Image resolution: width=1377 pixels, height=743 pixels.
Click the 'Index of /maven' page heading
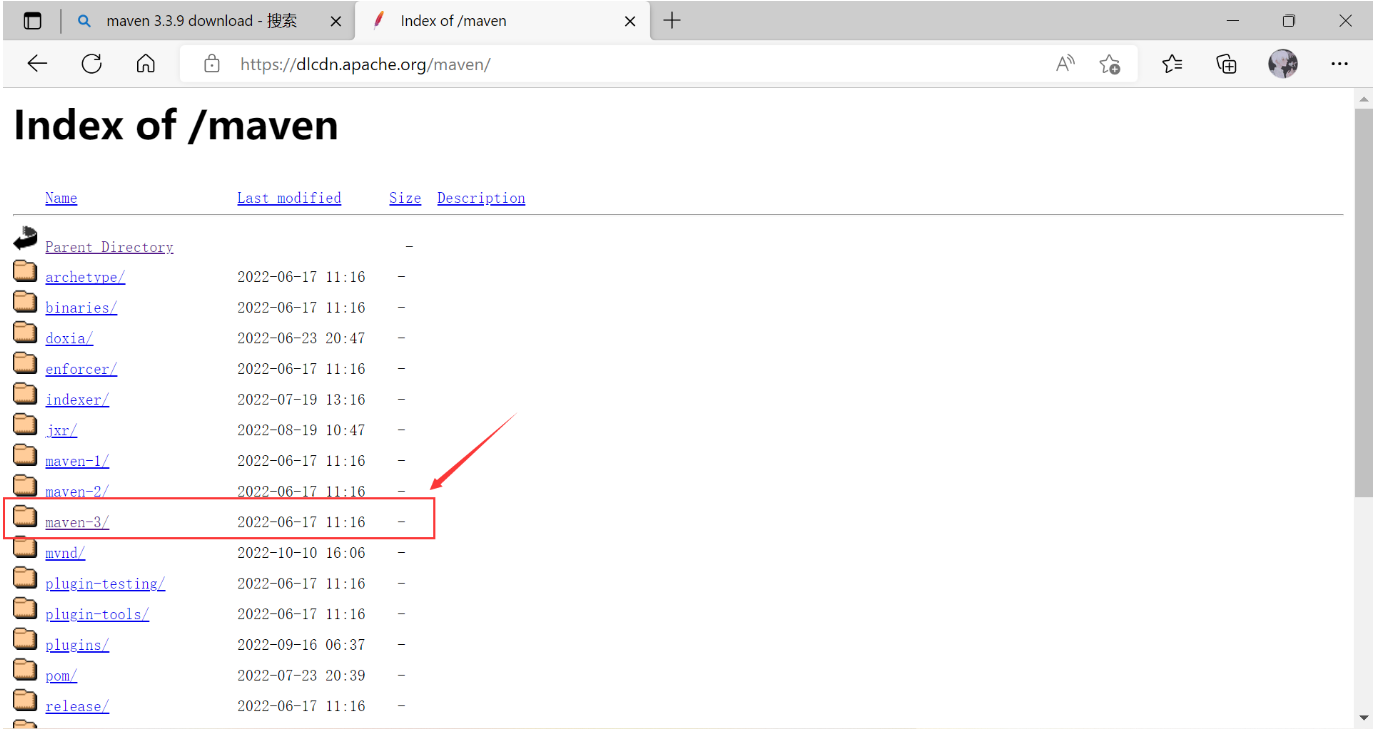176,126
